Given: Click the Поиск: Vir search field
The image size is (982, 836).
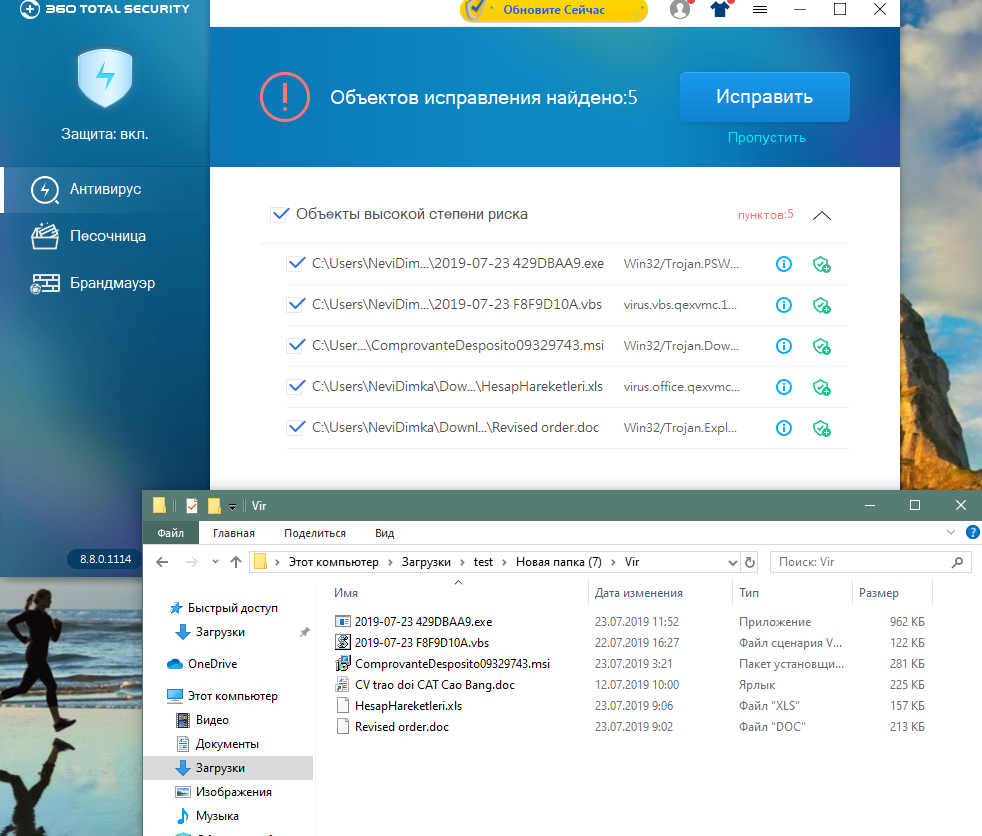Looking at the screenshot, I should click(x=871, y=562).
